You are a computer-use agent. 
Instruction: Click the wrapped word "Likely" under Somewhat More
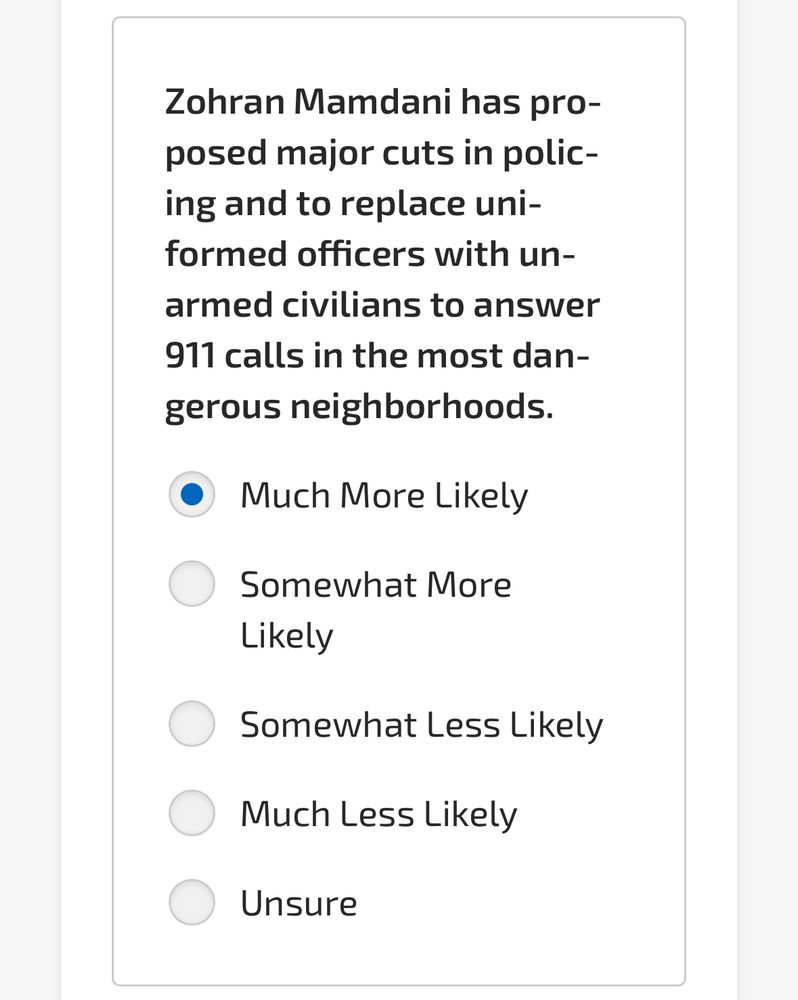(x=287, y=636)
